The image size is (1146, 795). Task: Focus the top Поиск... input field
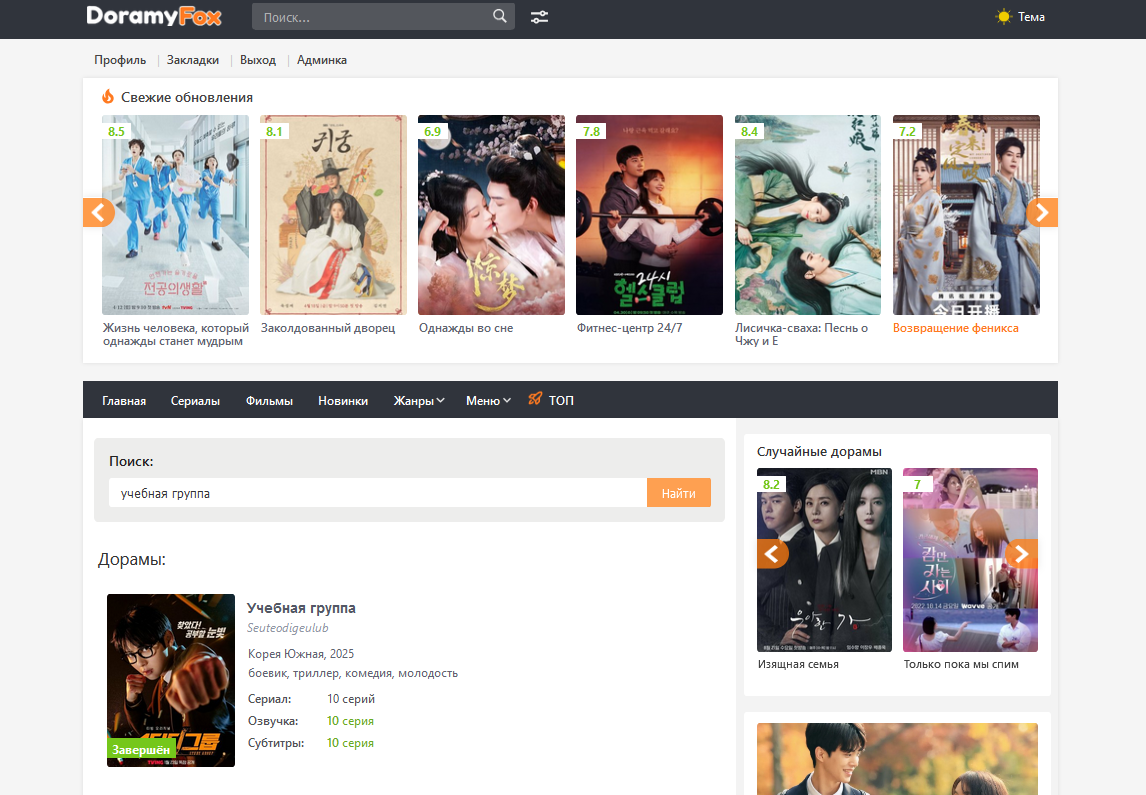373,17
